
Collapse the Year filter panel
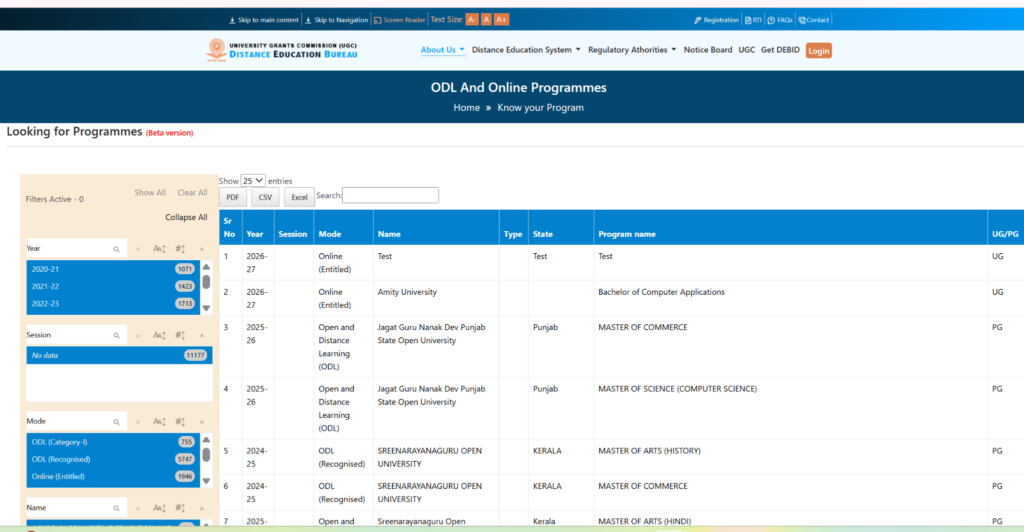point(202,249)
